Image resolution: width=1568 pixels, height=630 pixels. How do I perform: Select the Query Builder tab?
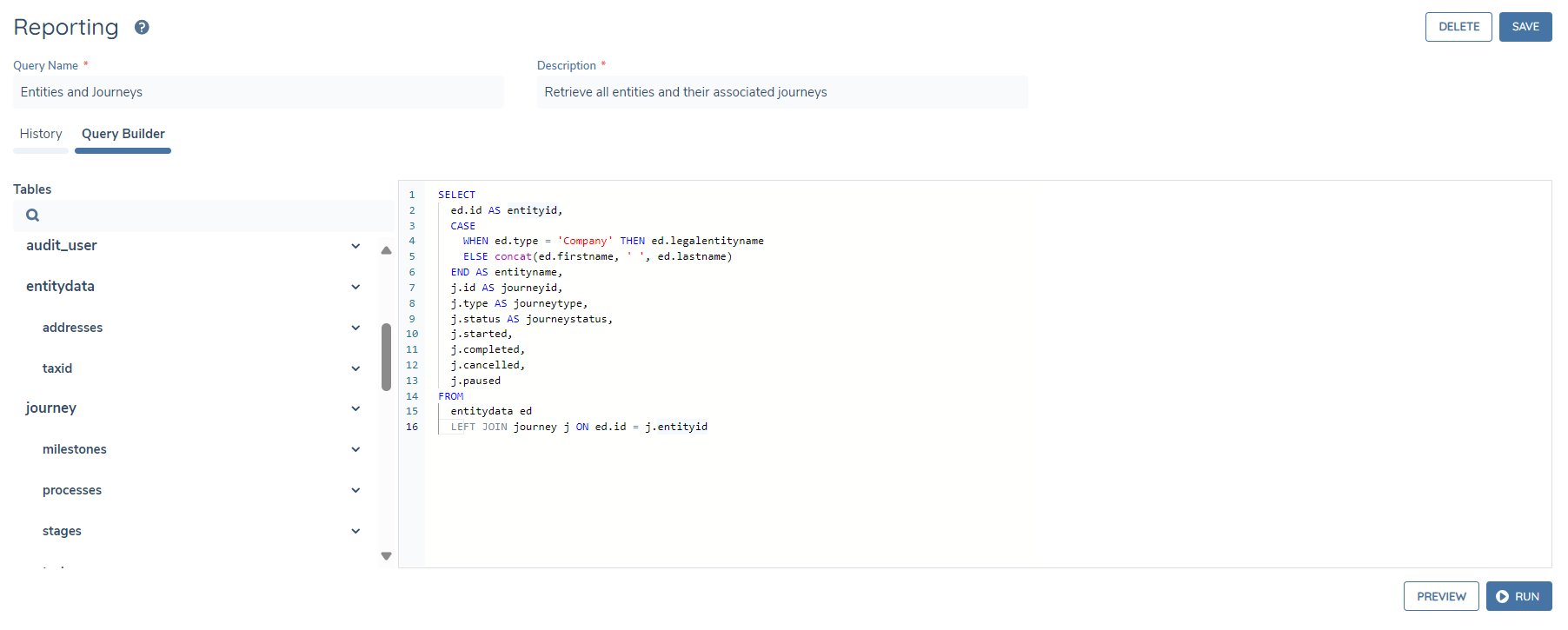click(x=123, y=134)
